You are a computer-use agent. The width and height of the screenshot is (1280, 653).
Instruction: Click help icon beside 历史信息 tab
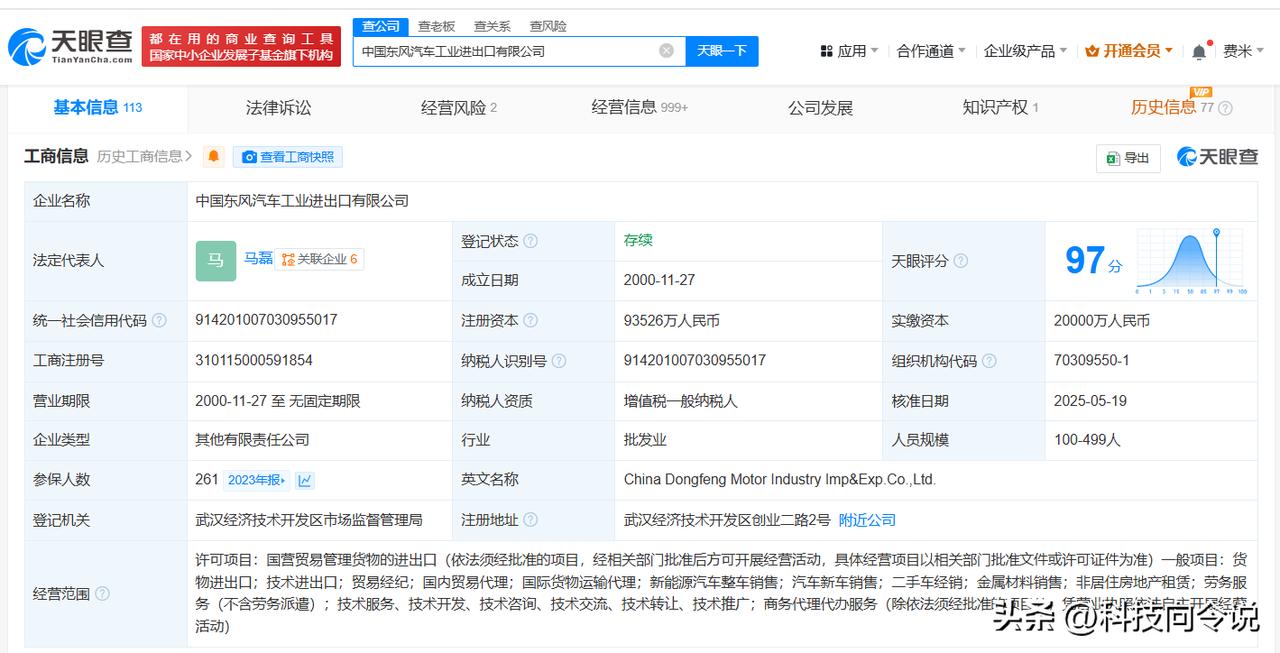(1225, 108)
